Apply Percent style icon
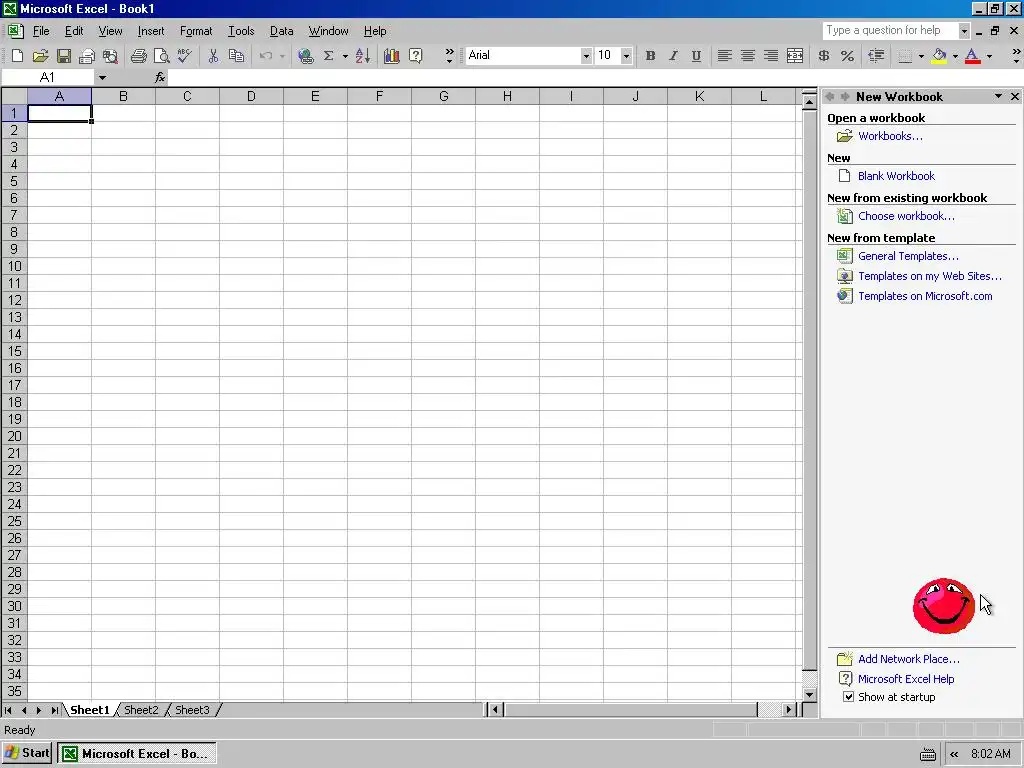1024x768 pixels. point(848,56)
